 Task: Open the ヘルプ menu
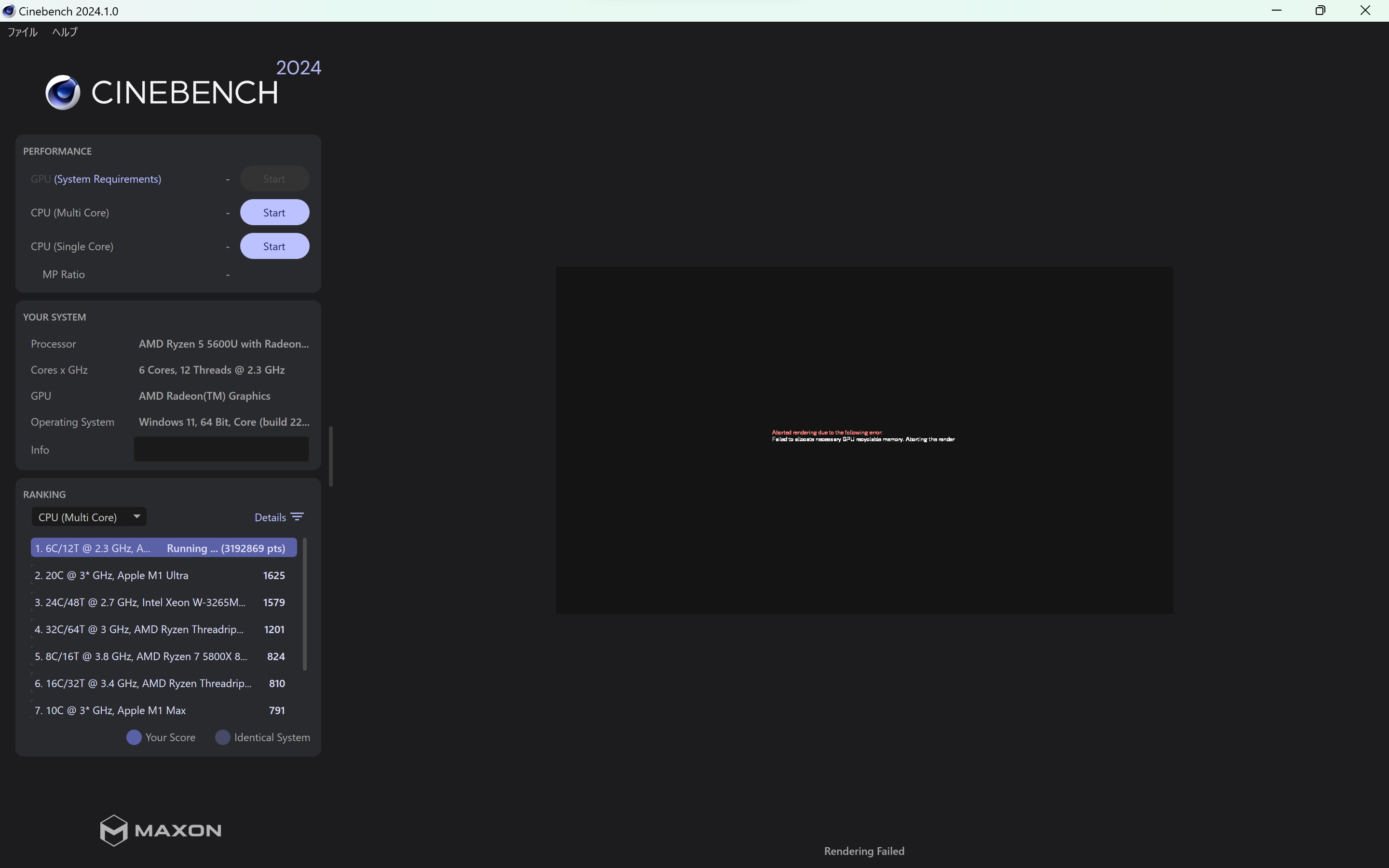tap(65, 32)
